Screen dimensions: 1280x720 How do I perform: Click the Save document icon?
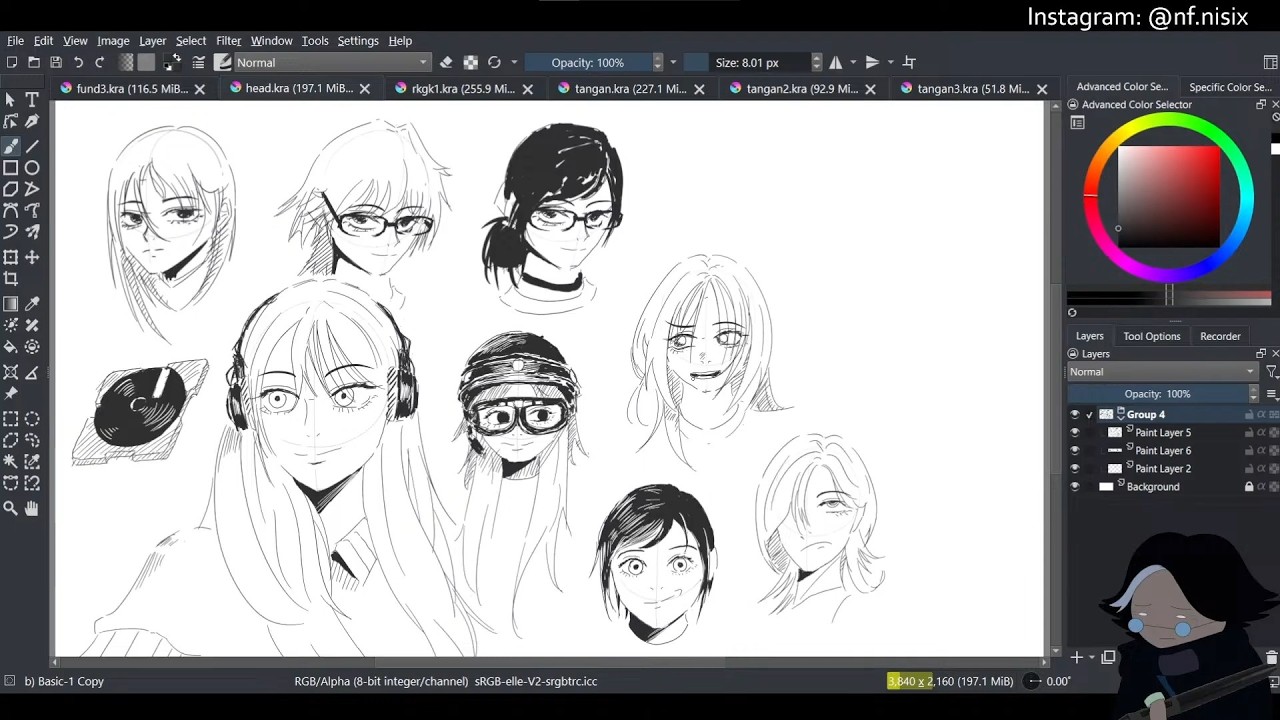tap(55, 62)
